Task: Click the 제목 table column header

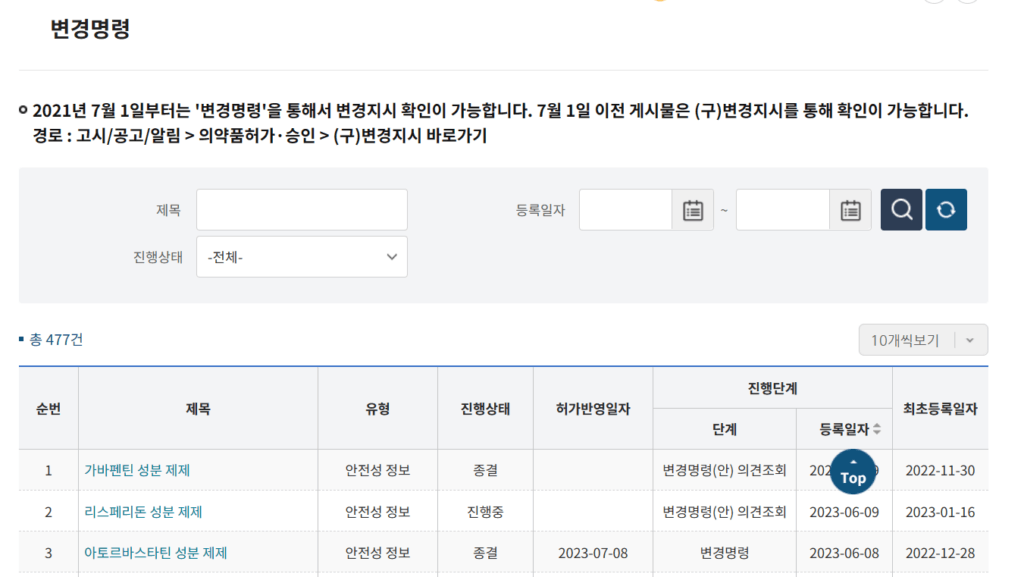Action: click(x=198, y=409)
